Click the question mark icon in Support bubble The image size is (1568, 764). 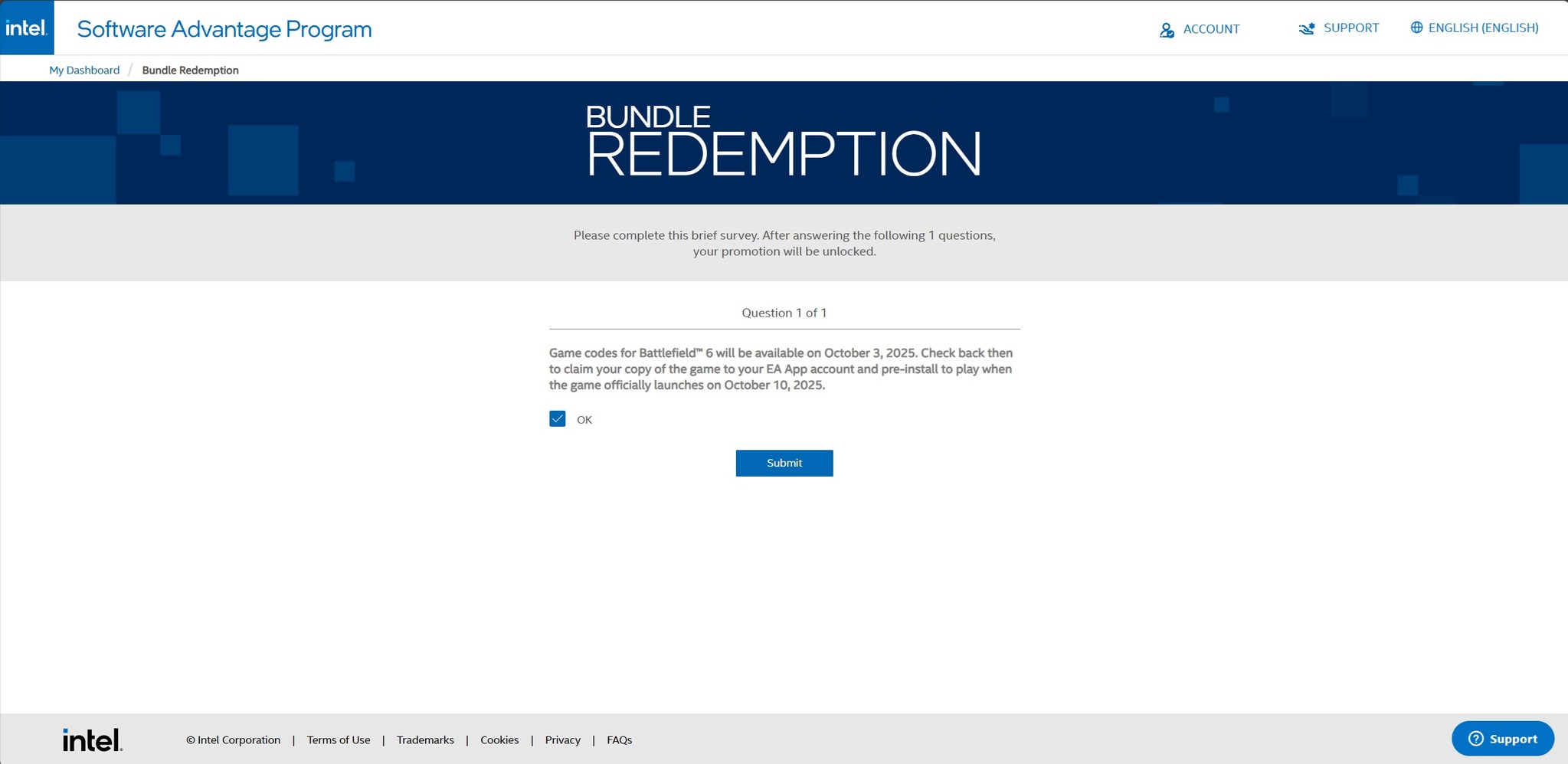tap(1476, 739)
